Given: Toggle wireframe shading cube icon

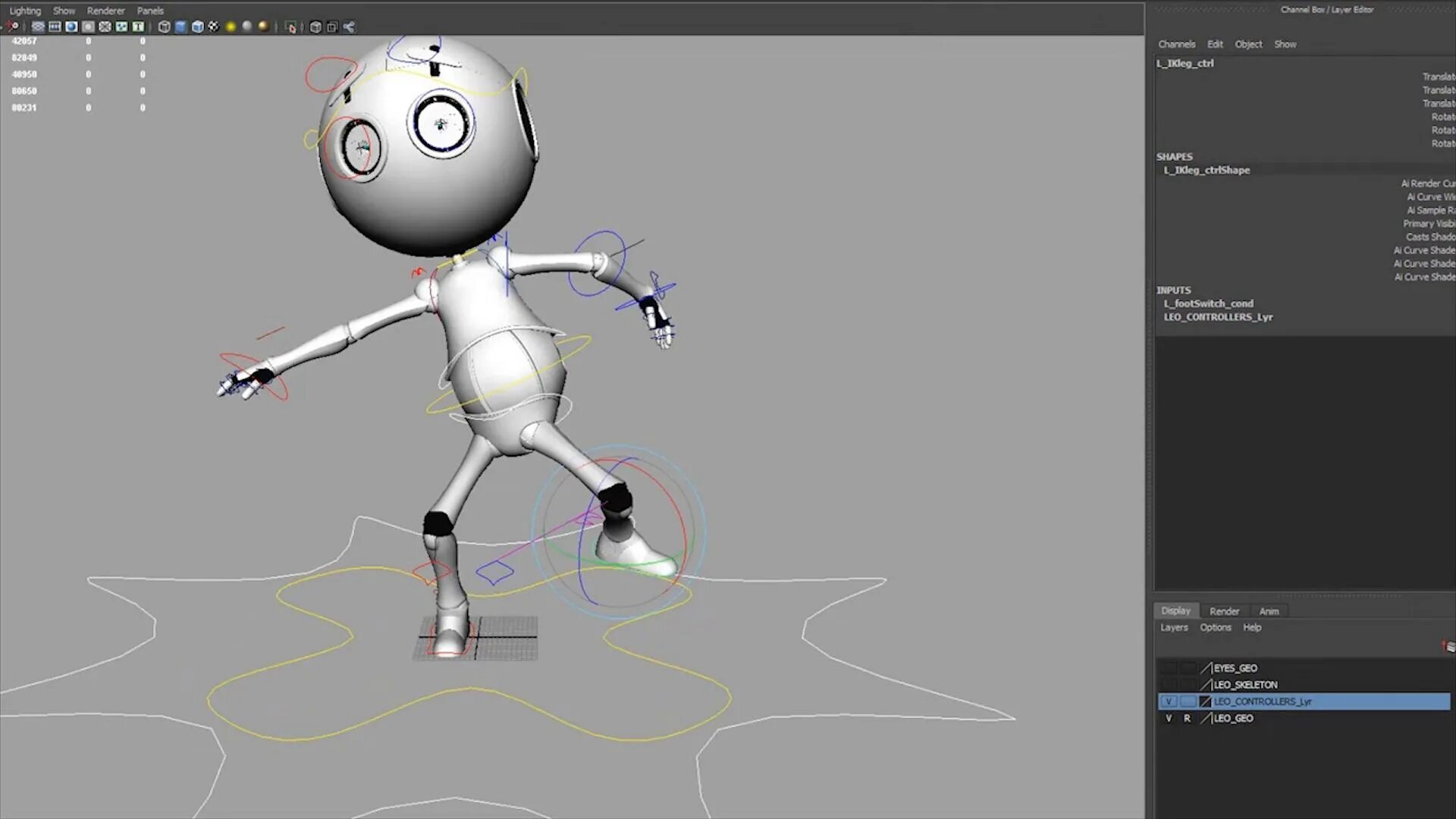Looking at the screenshot, I should 164,27.
